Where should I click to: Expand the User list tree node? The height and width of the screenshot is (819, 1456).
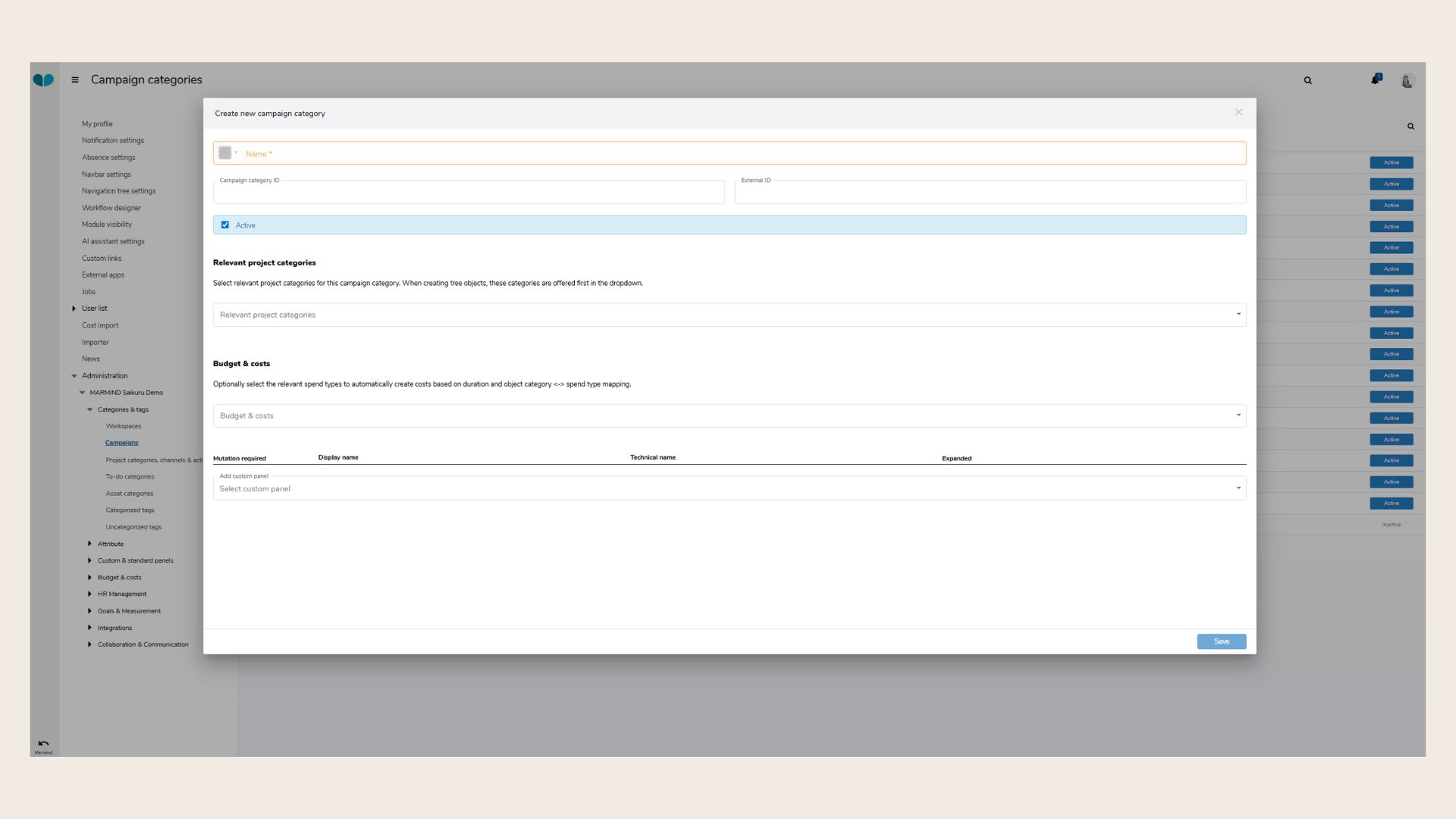[74, 309]
